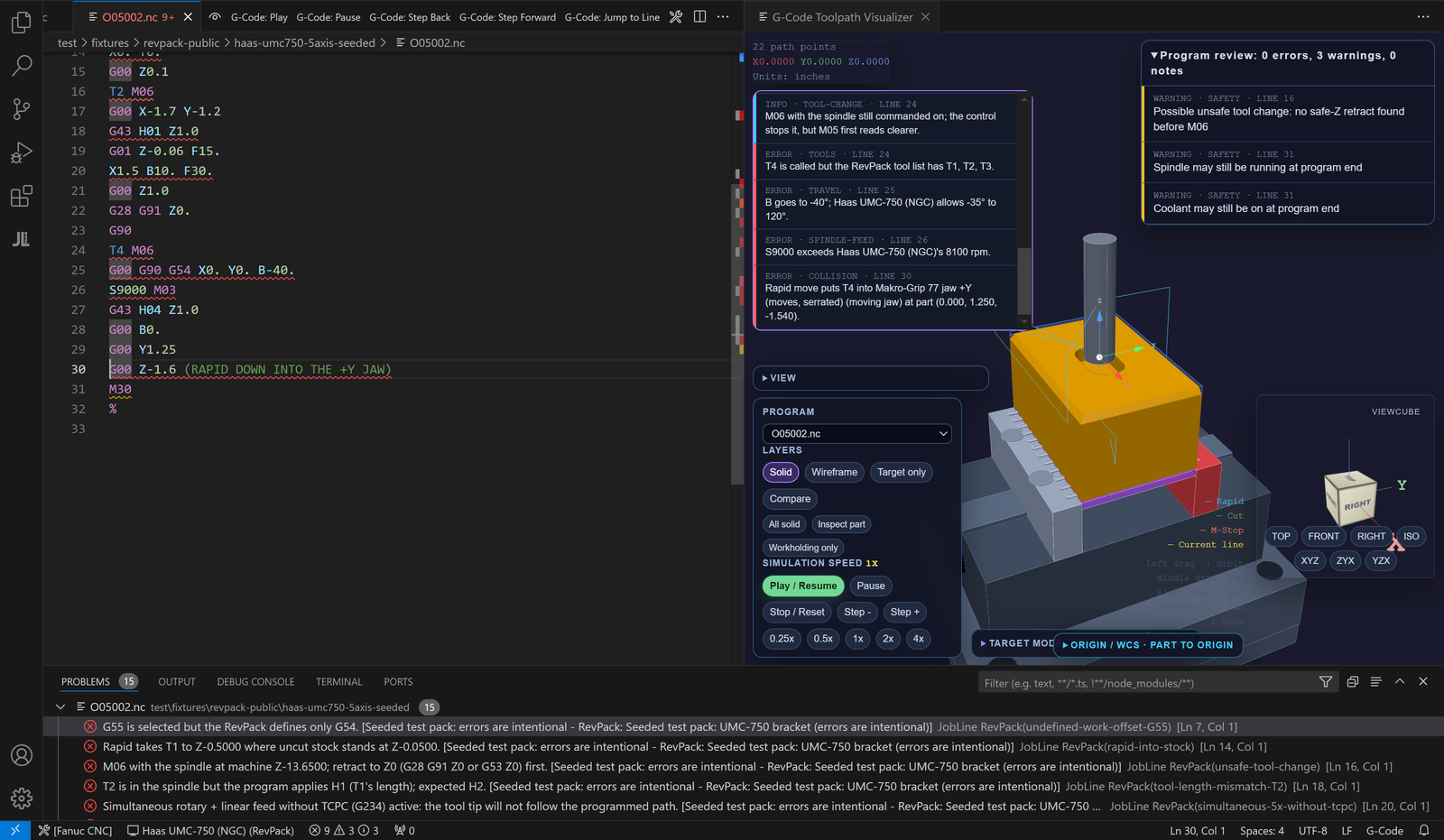Toggle the Inspect part option
Screen dimensions: 1444x840
coord(841,524)
